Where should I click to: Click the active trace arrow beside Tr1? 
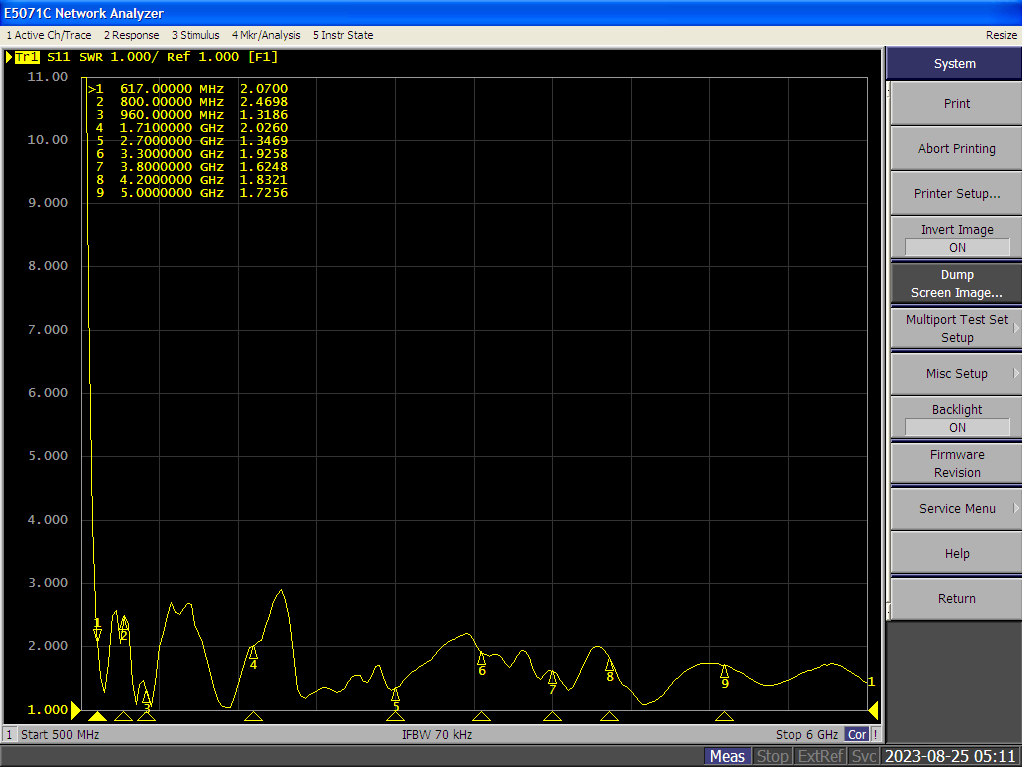tap(9, 57)
